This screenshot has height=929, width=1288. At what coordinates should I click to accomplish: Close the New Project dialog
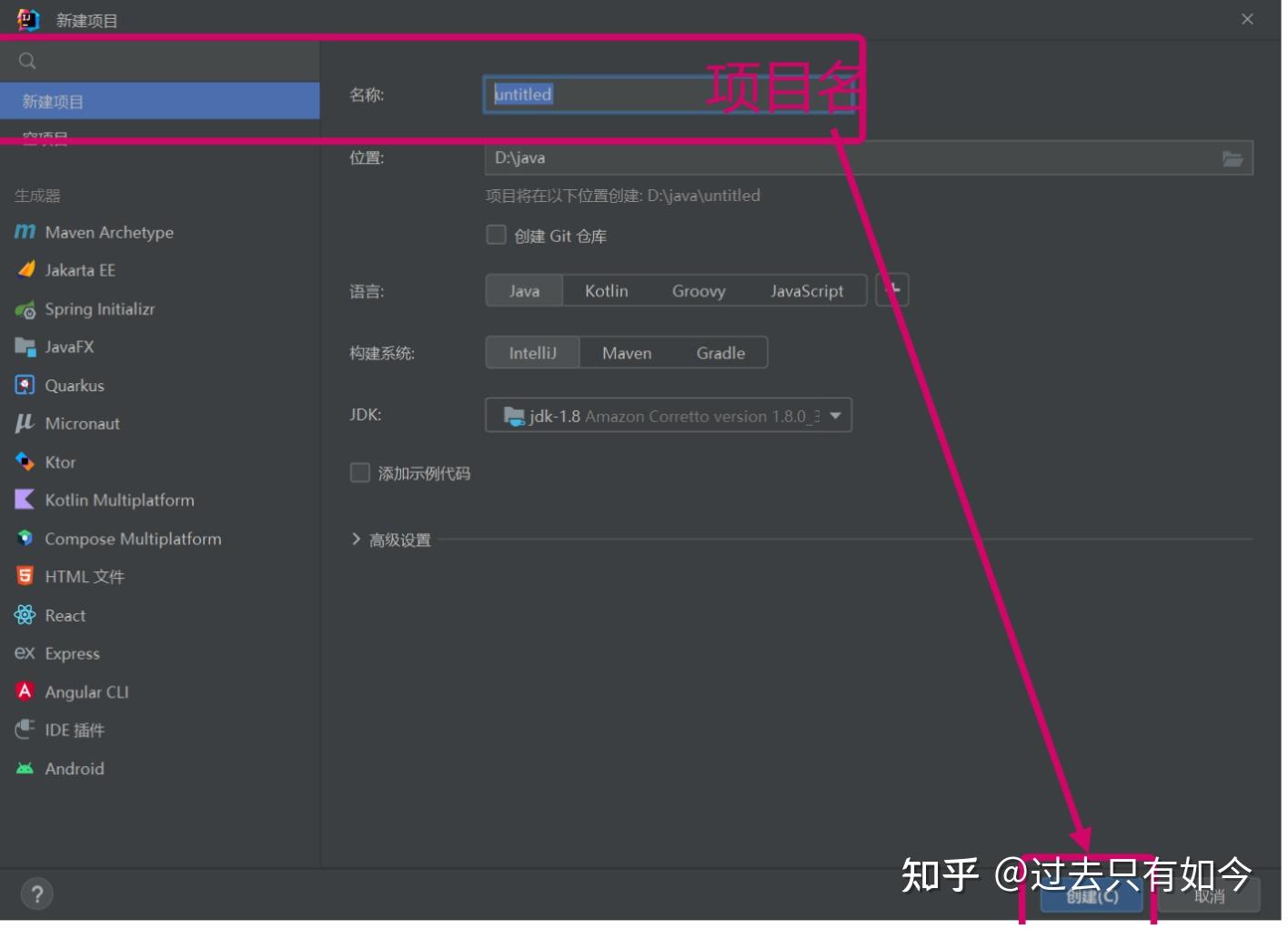pos(1247,19)
